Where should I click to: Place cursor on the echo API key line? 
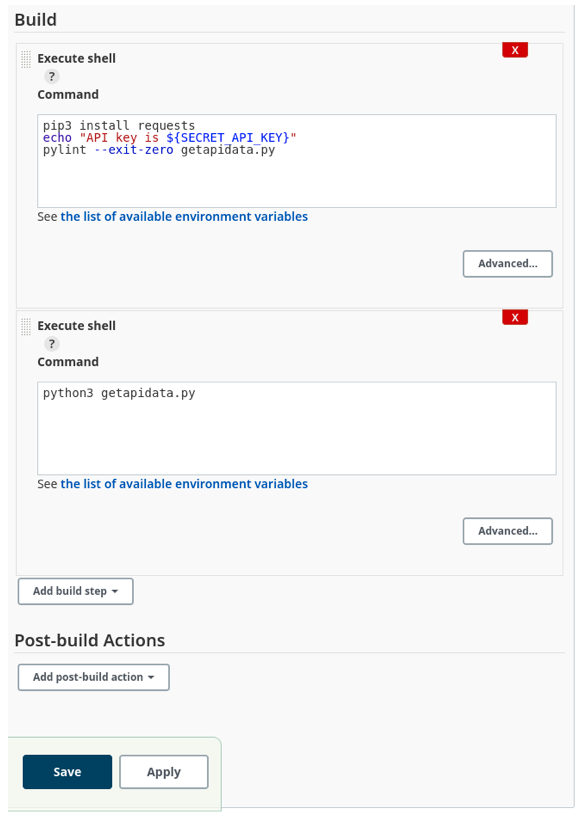(170, 138)
